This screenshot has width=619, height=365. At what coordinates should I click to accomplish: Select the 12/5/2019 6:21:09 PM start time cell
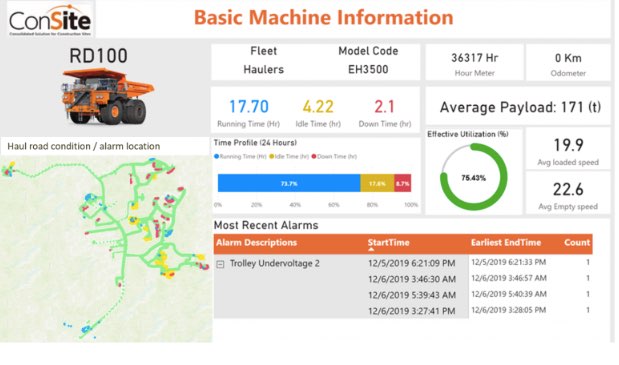[x=412, y=263]
